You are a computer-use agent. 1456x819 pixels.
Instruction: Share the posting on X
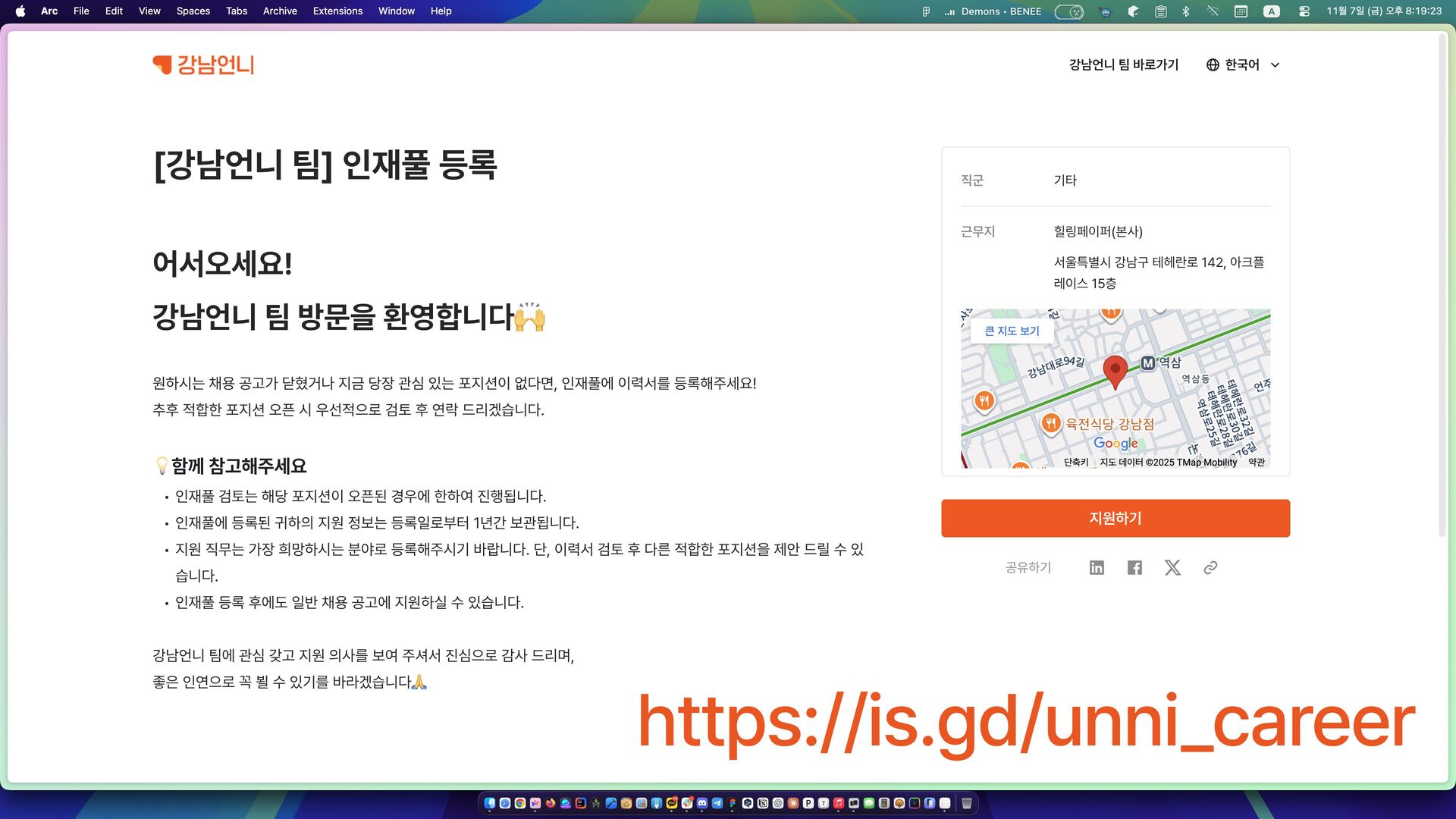click(1172, 568)
